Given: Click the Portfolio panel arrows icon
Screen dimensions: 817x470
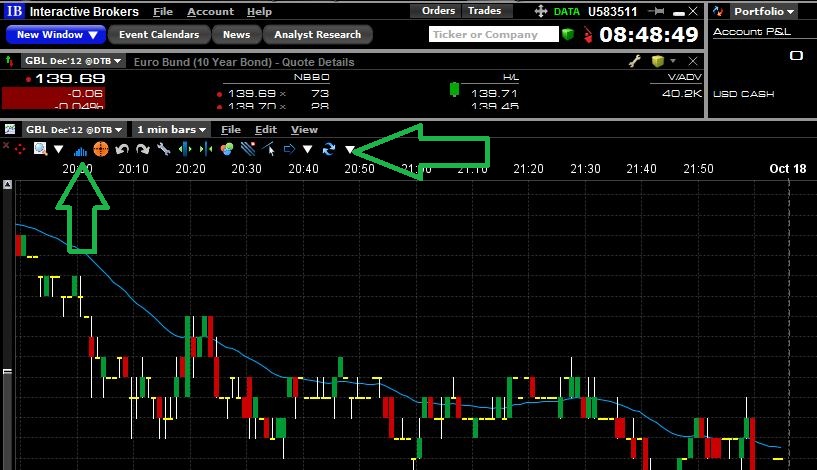Looking at the screenshot, I should pos(719,11).
